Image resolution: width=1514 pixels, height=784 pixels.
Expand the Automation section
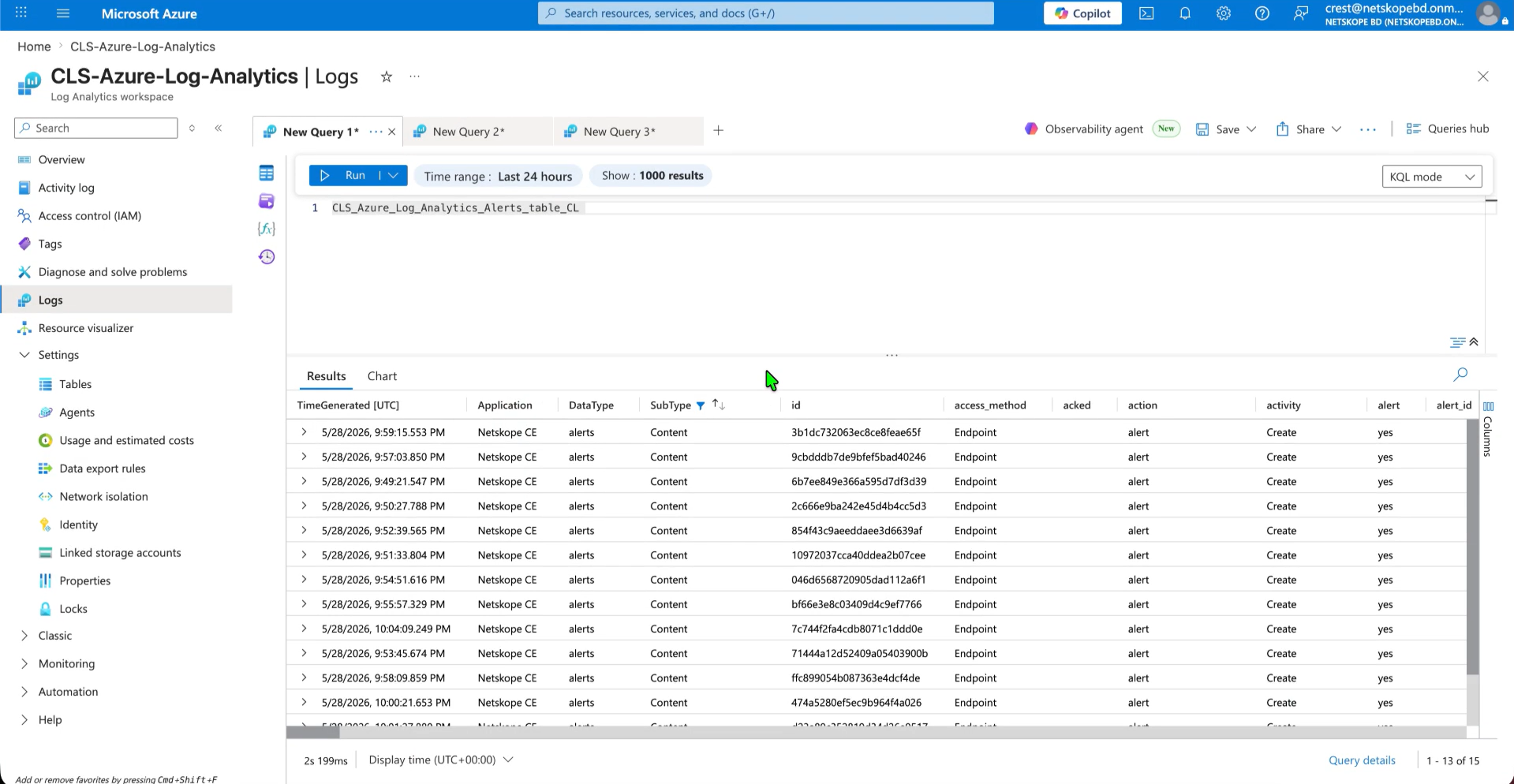[24, 692]
